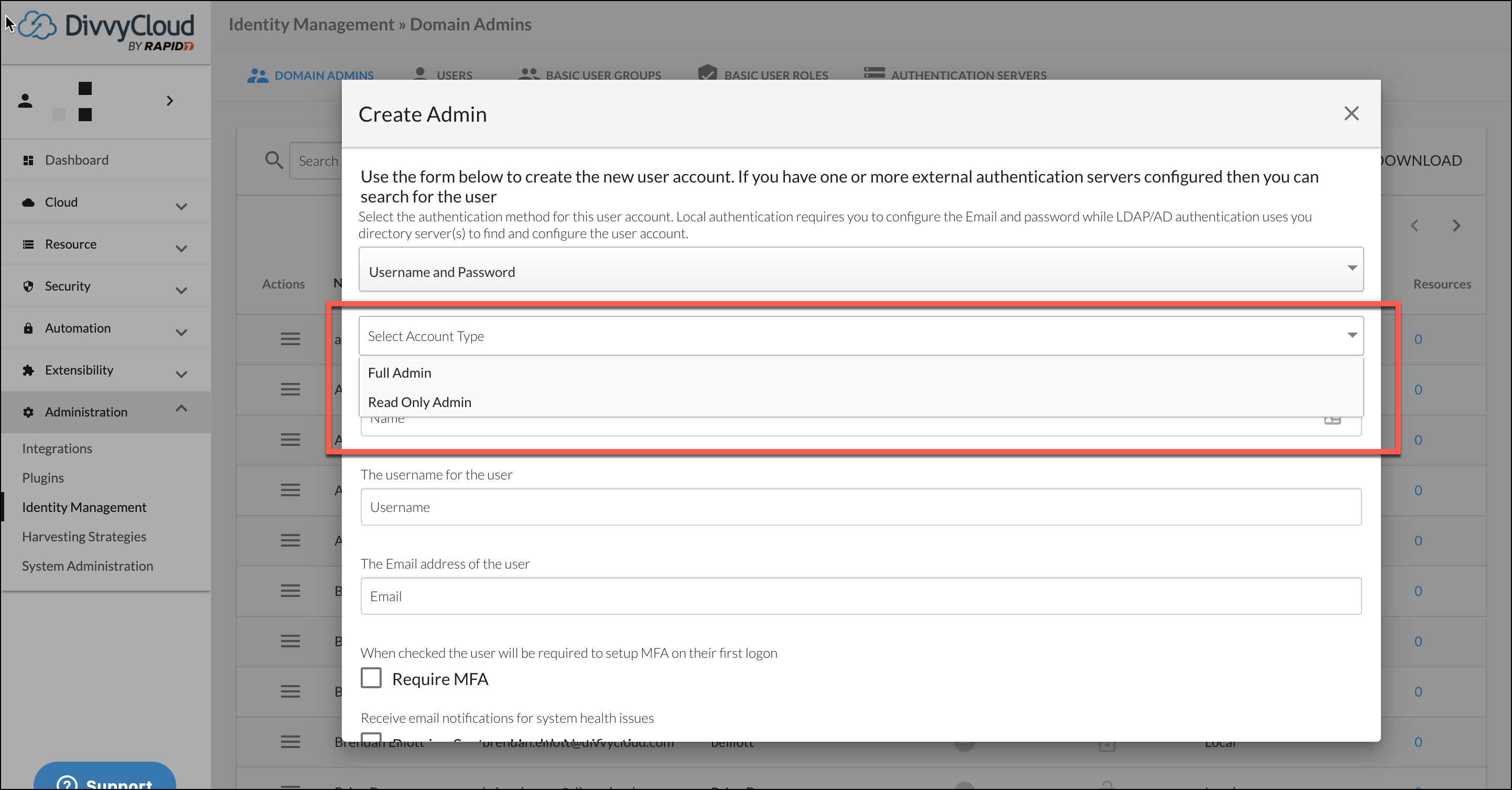1512x790 pixels.
Task: Click the user profile icon in sidebar
Action: click(25, 101)
